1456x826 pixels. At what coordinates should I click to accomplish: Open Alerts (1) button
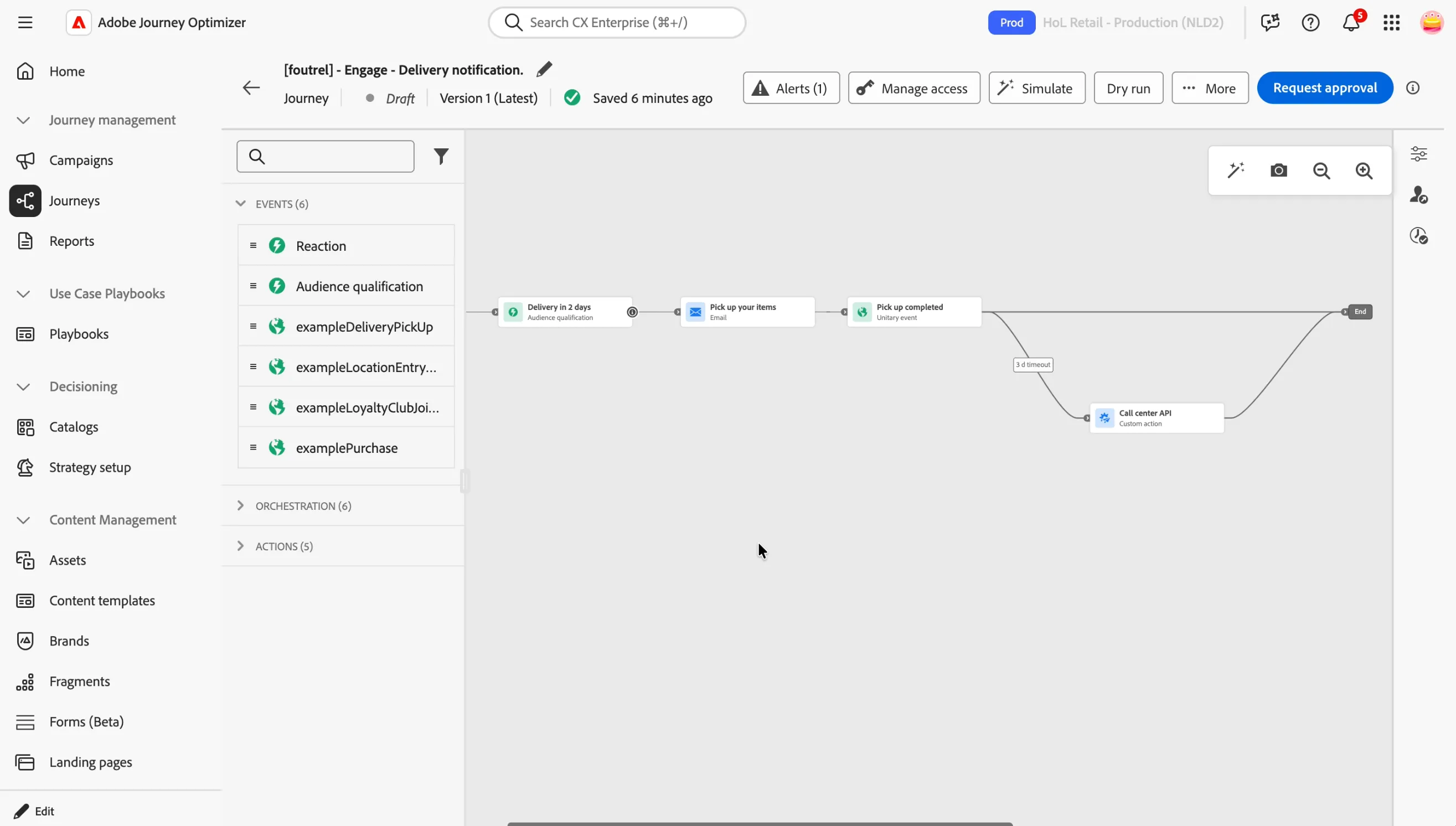point(791,88)
